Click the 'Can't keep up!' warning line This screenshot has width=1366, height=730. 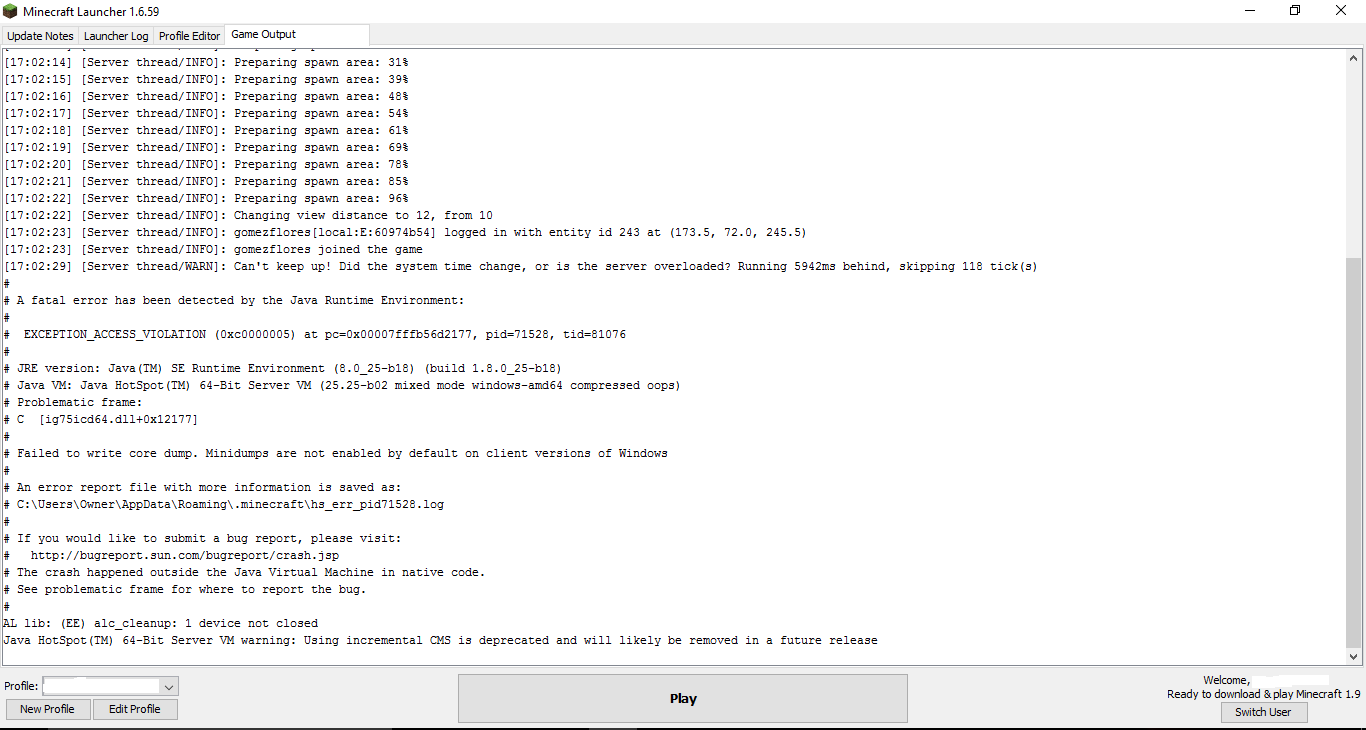tap(520, 266)
